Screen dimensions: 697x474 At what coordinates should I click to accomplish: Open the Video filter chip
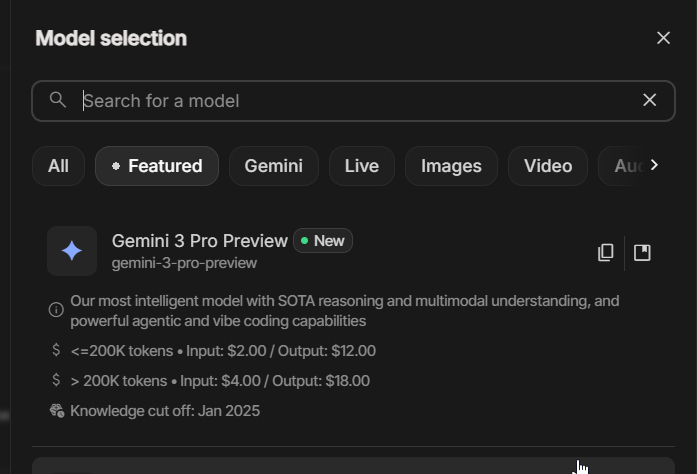click(548, 166)
